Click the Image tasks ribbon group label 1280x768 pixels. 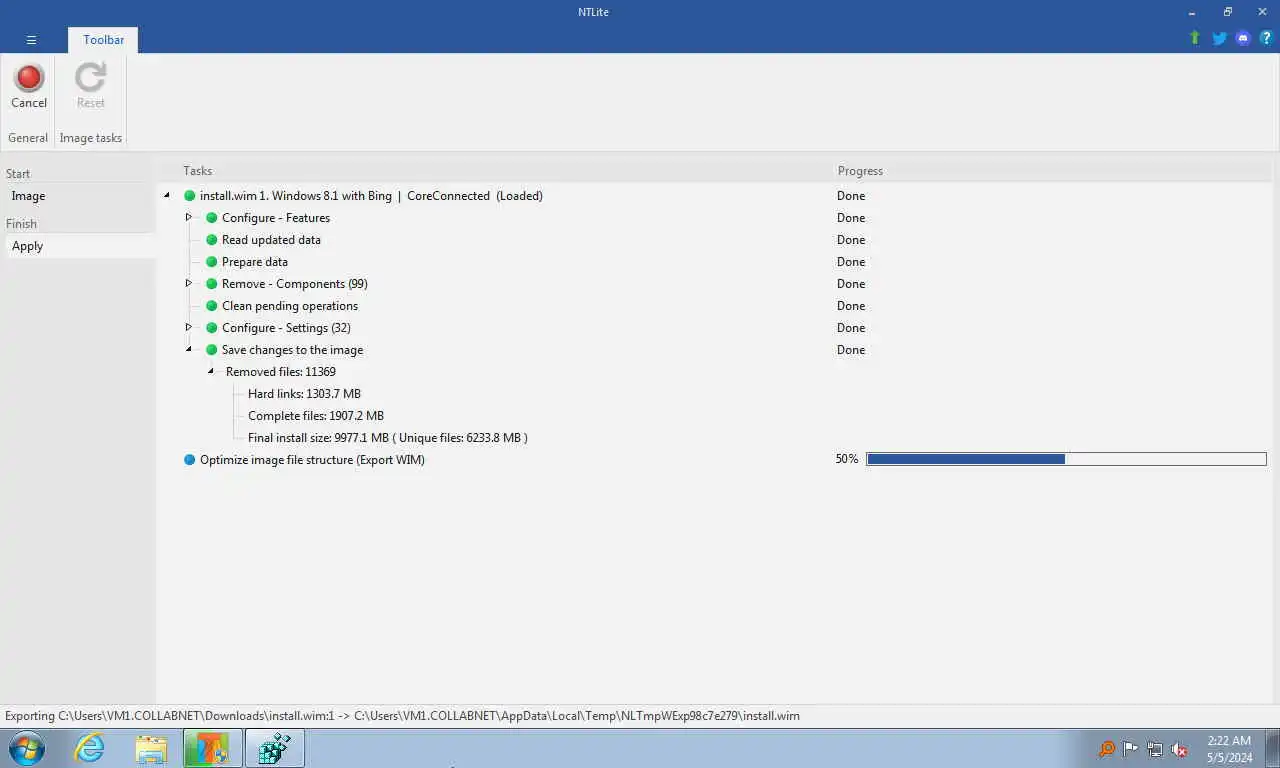91,138
